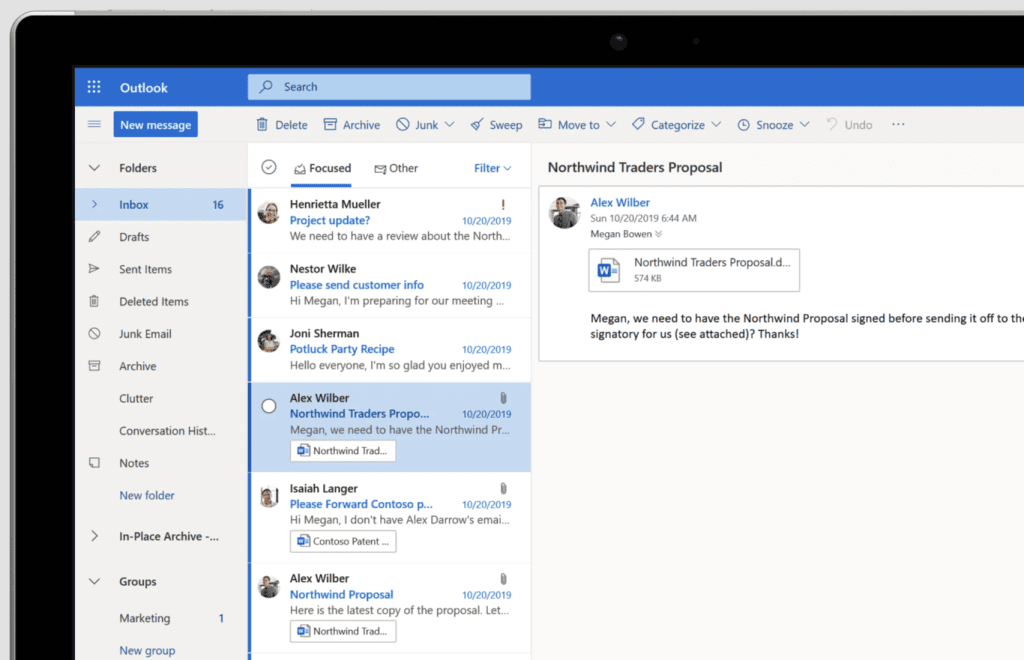Image resolution: width=1024 pixels, height=660 pixels.
Task: Click the Archive folder icon in sidebar
Action: click(x=94, y=366)
